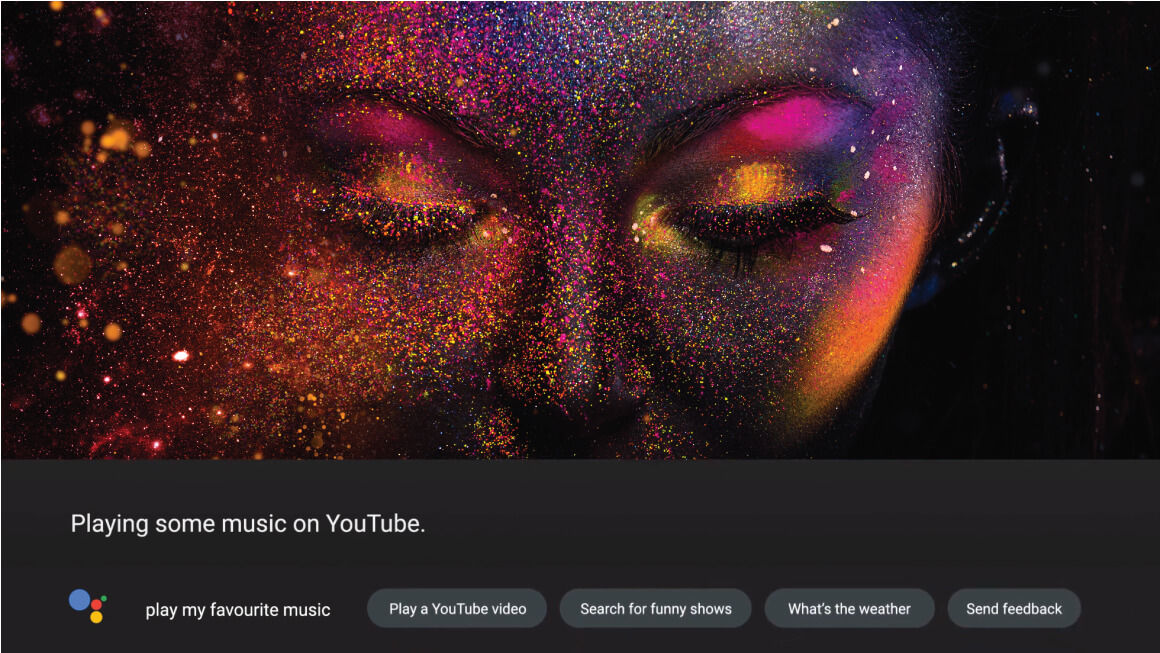This screenshot has width=1160, height=653.
Task: Click the 'play my favourite music' query text
Action: [x=237, y=609]
